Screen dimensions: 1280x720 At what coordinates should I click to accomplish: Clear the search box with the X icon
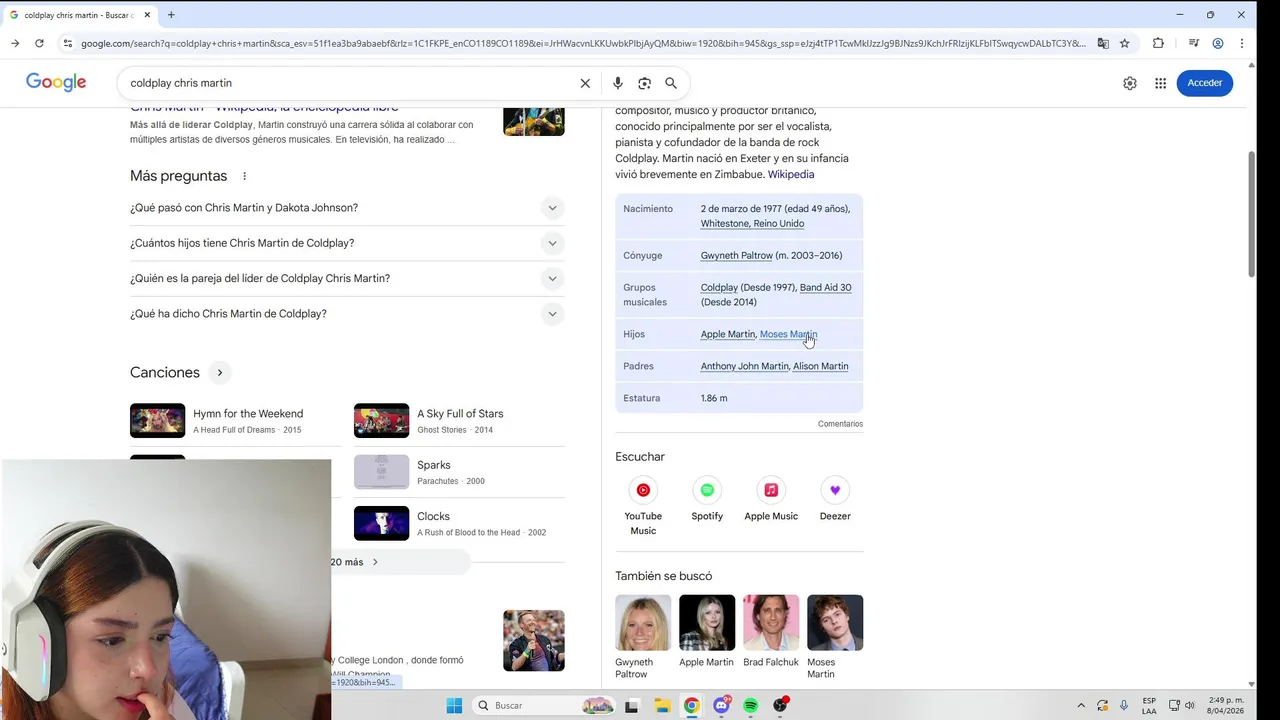pos(585,83)
